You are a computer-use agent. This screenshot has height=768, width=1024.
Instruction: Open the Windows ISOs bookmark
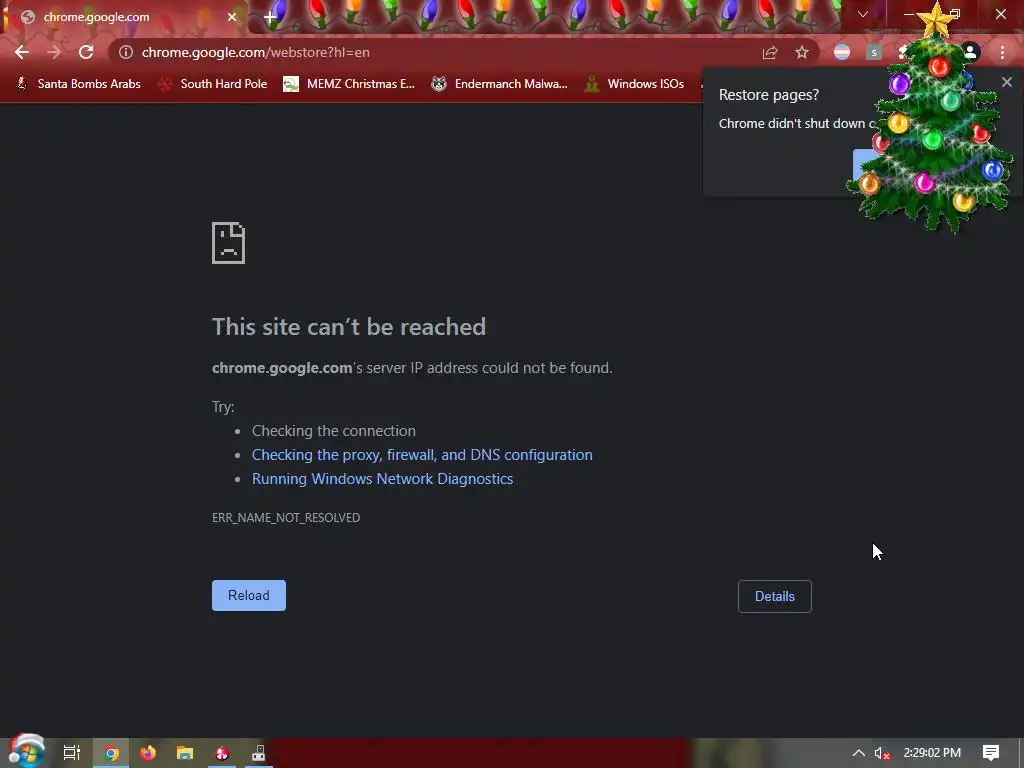634,84
